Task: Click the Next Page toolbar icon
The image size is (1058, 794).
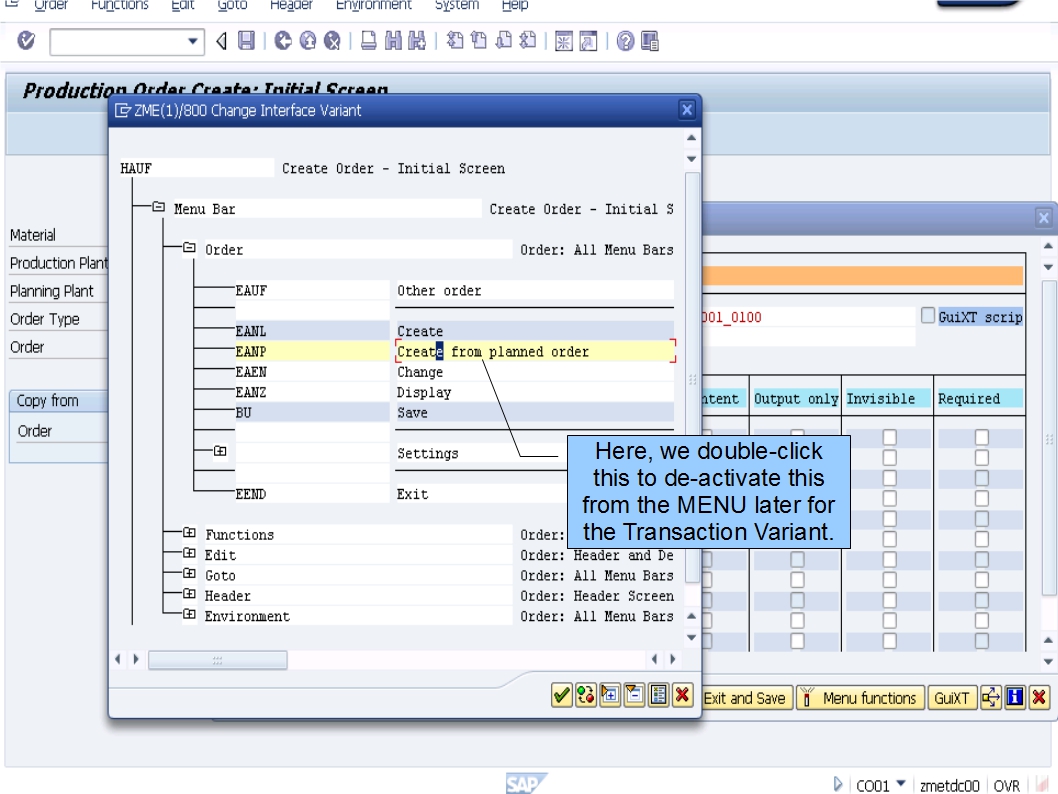Action: tap(503, 41)
